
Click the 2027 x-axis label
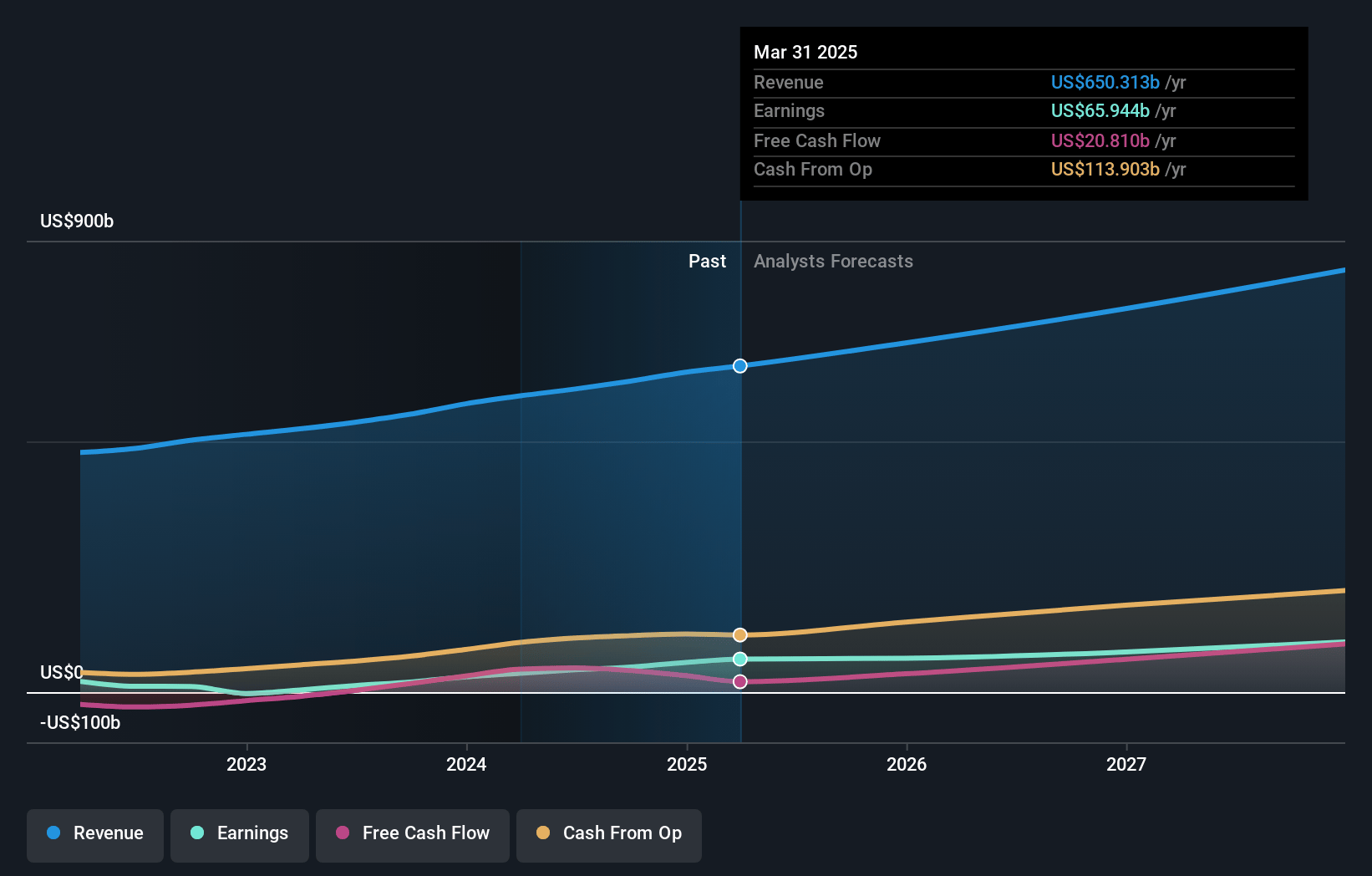pos(1126,764)
